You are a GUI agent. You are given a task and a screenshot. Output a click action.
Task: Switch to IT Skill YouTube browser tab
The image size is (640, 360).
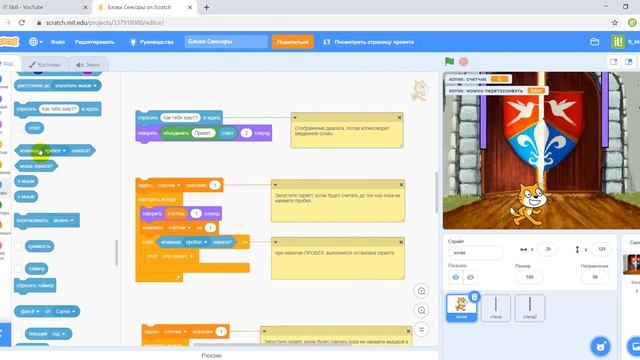point(43,7)
